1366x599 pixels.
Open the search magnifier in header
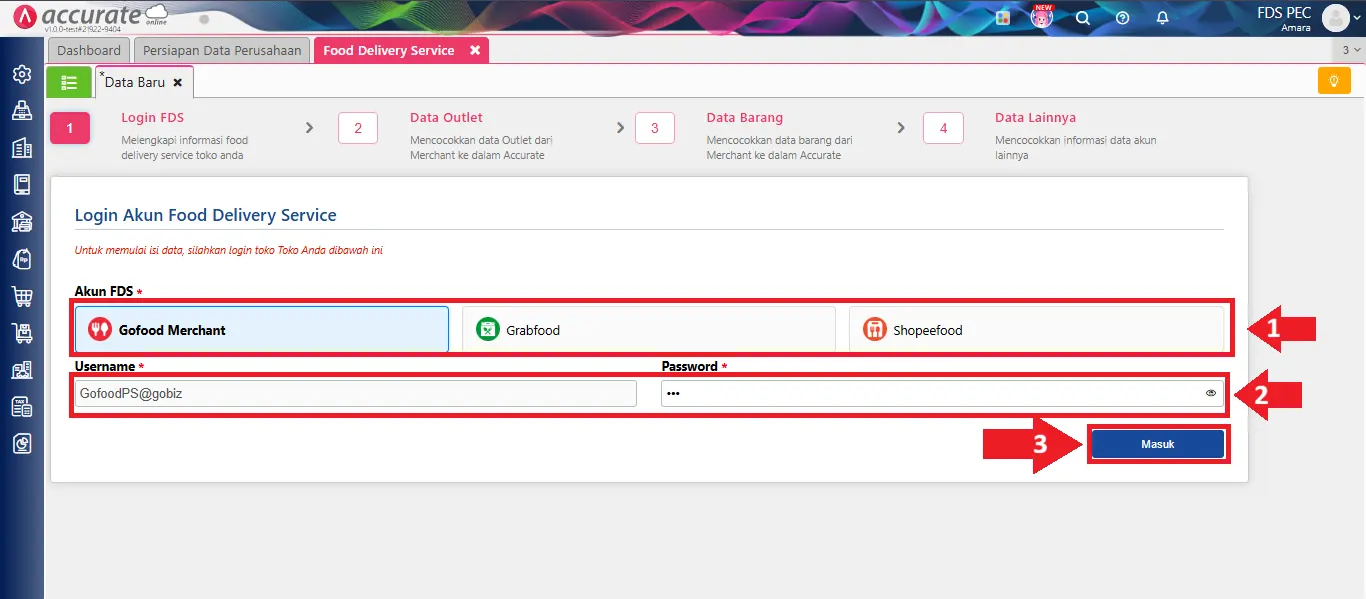[x=1082, y=18]
